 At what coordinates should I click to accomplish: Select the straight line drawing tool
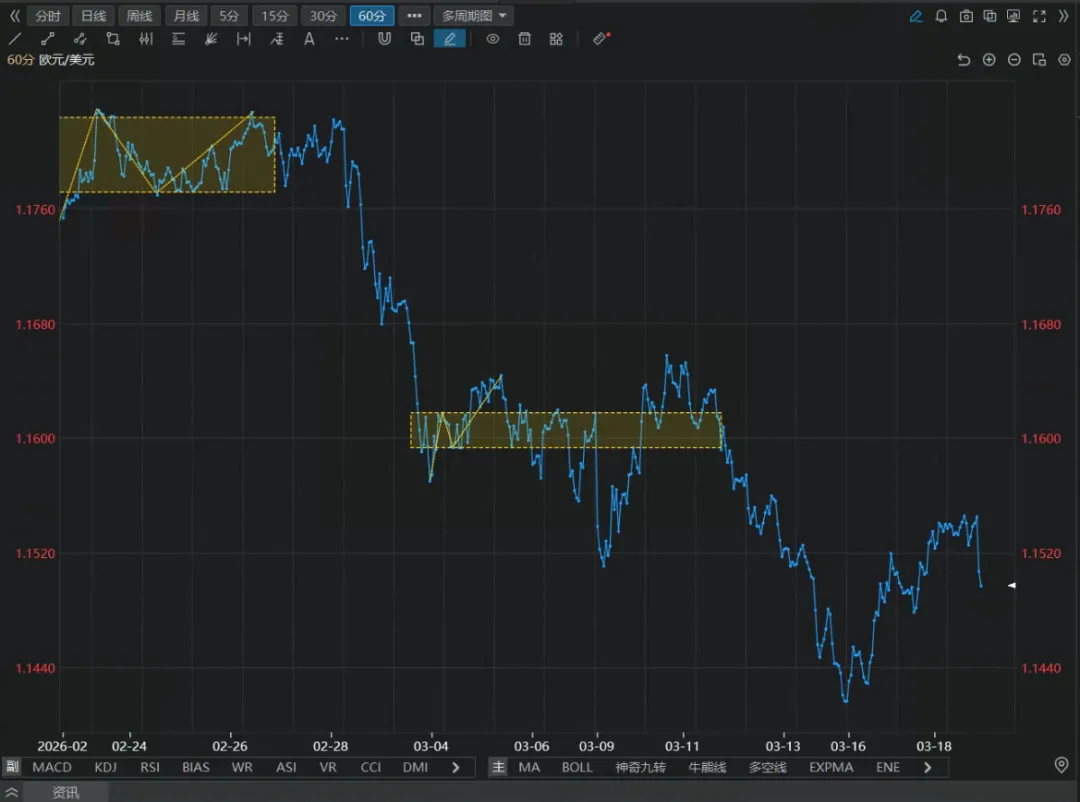15,39
